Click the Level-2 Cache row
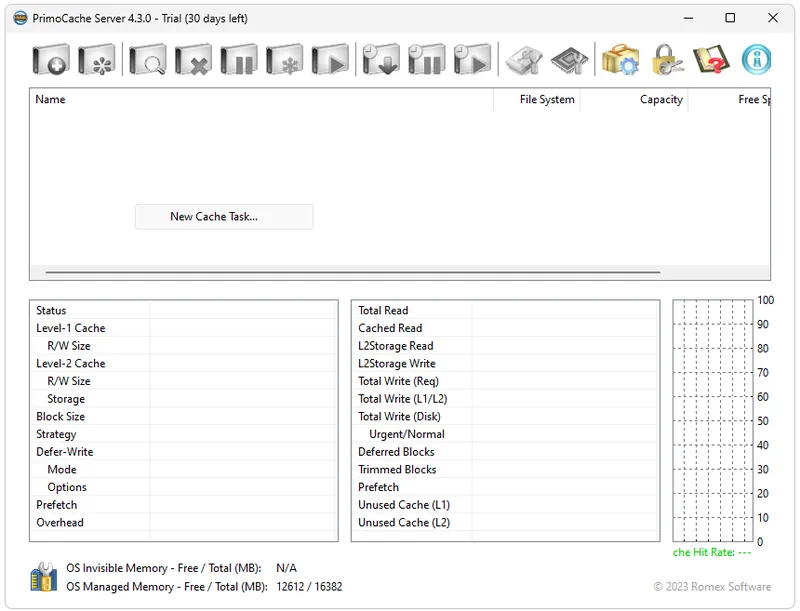This screenshot has width=800, height=611. click(x=184, y=364)
